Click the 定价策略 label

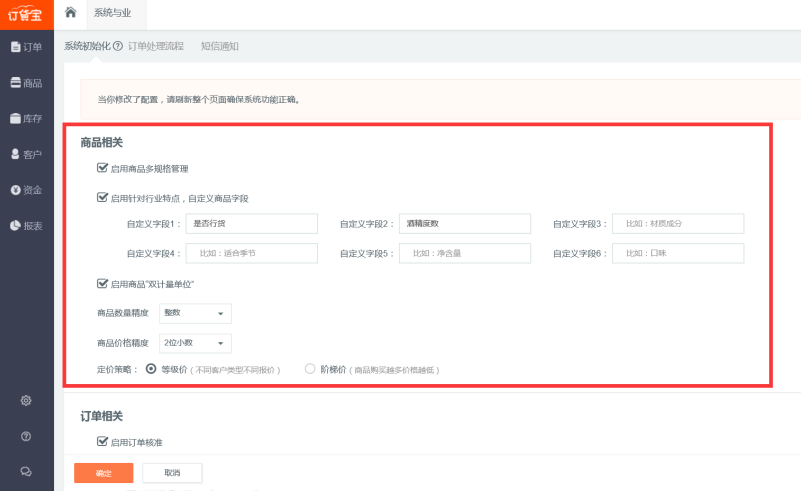pos(117,369)
